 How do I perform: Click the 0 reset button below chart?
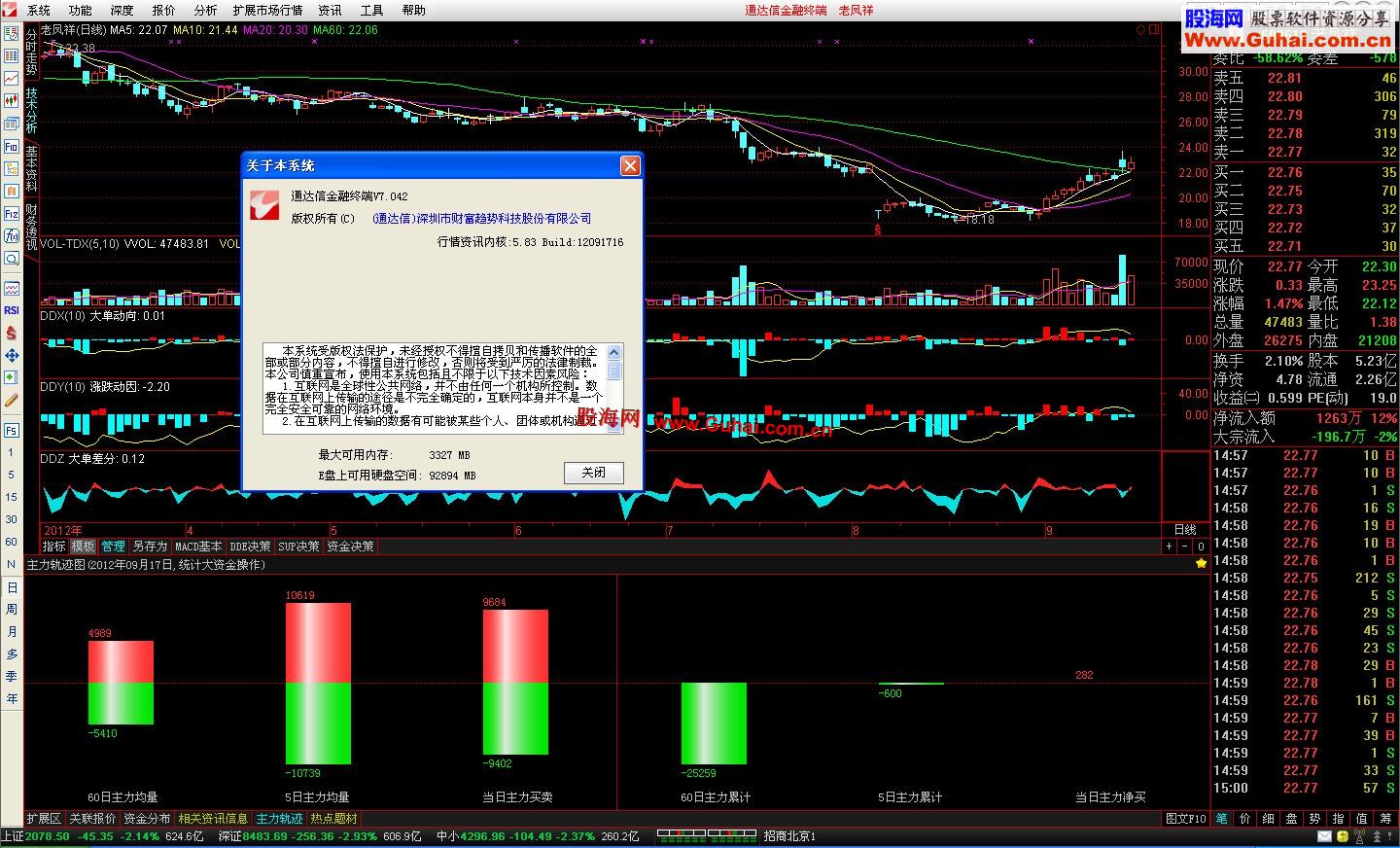click(x=1201, y=547)
